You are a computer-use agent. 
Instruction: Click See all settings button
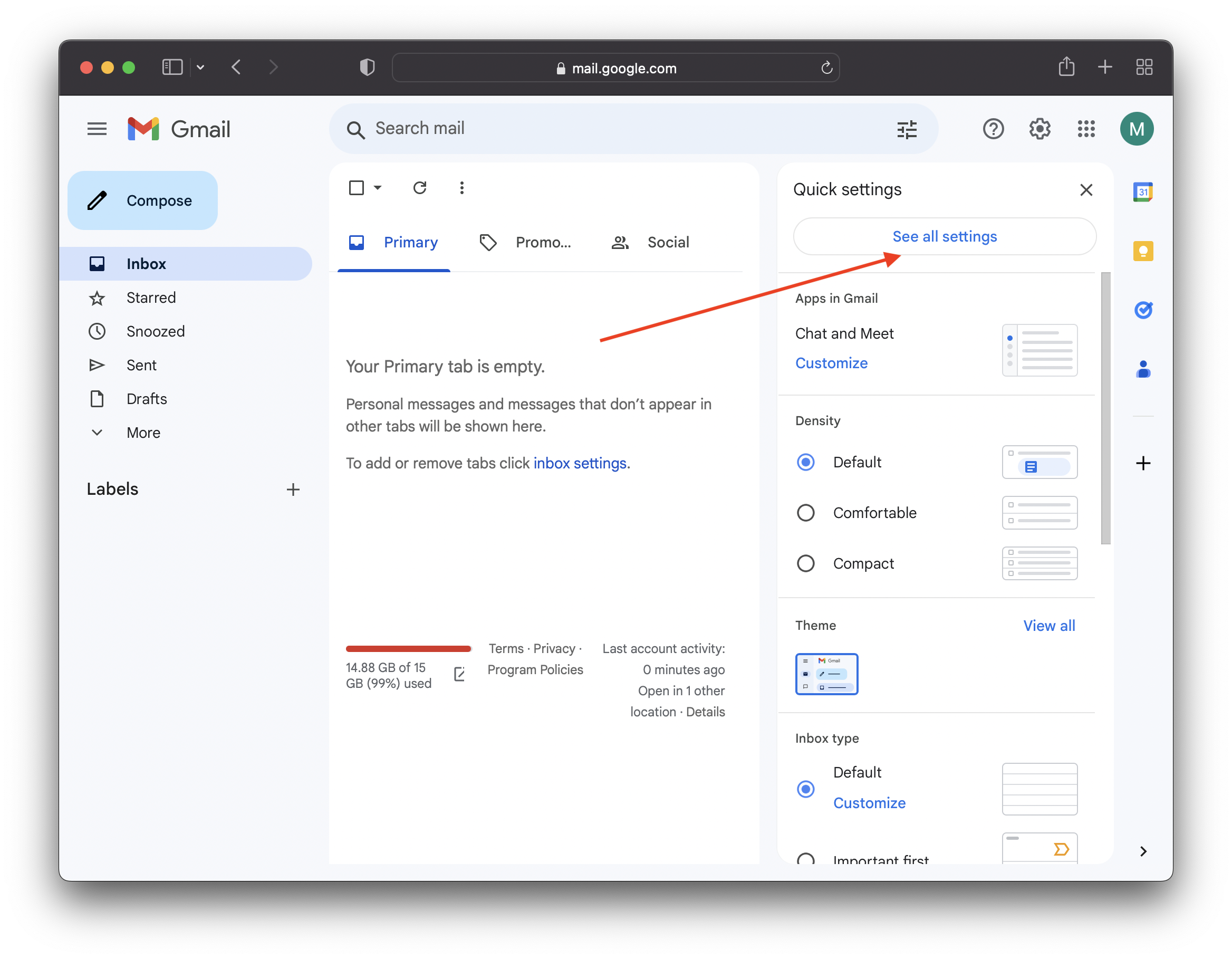[x=944, y=237]
